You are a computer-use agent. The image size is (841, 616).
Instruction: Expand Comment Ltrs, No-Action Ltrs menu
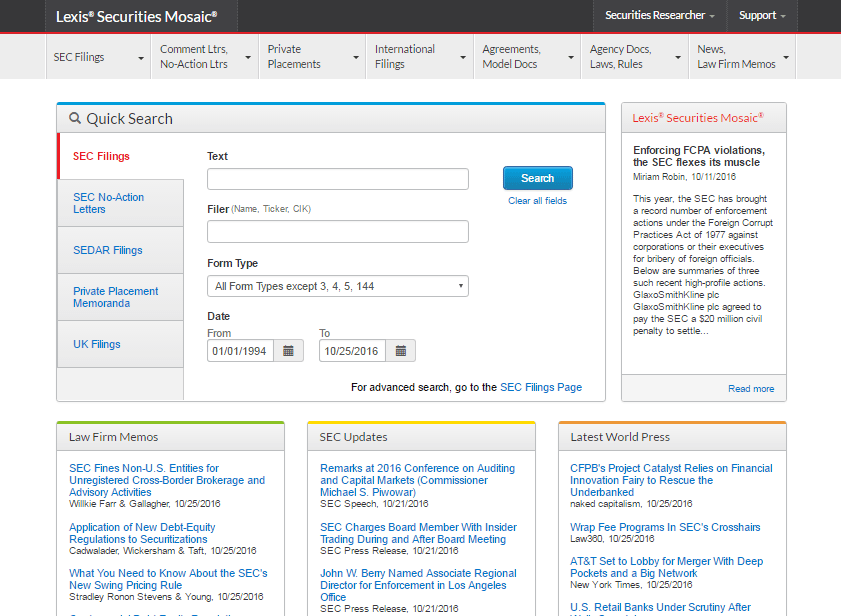click(205, 57)
